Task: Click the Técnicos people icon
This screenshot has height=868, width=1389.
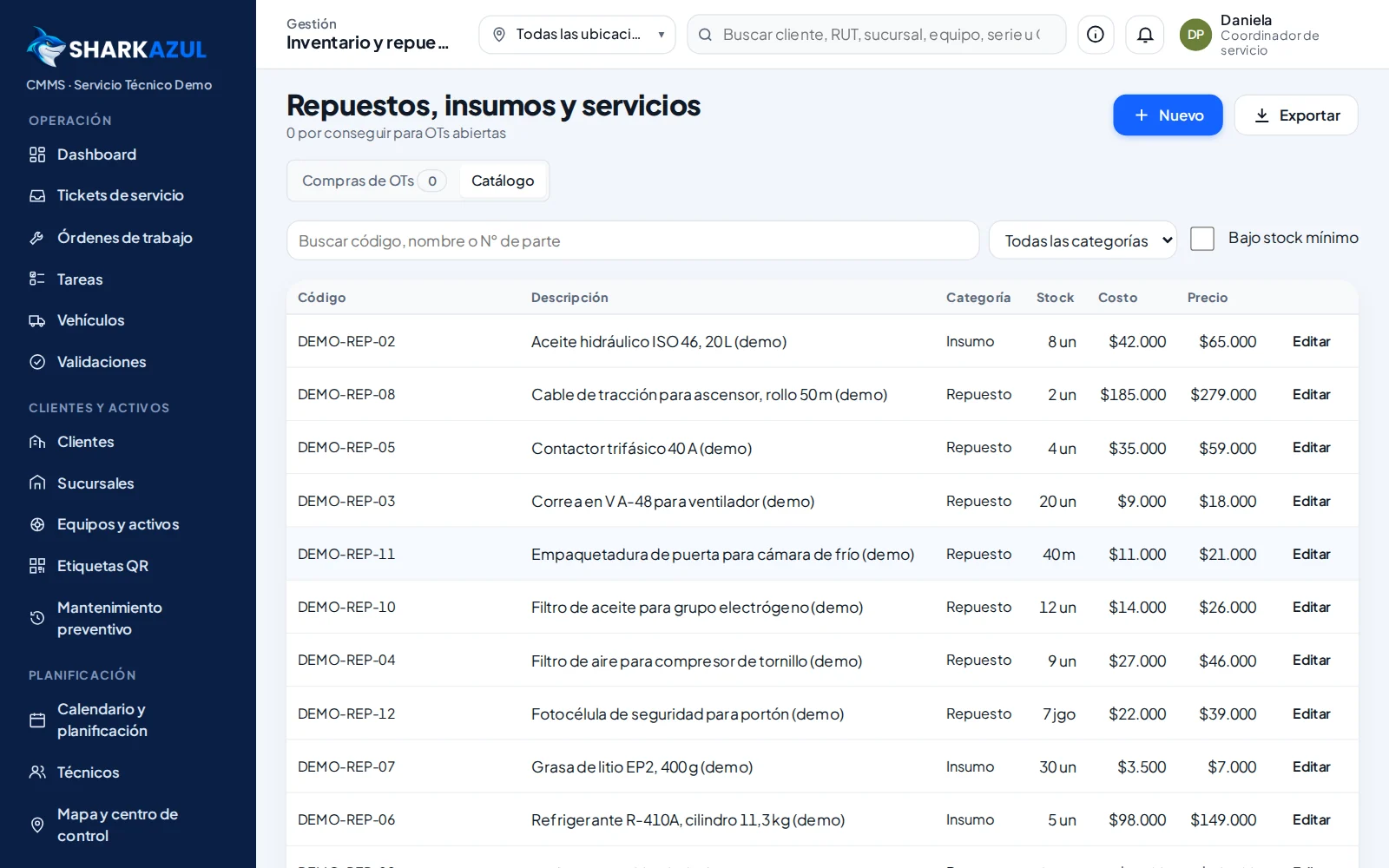Action: point(37,772)
